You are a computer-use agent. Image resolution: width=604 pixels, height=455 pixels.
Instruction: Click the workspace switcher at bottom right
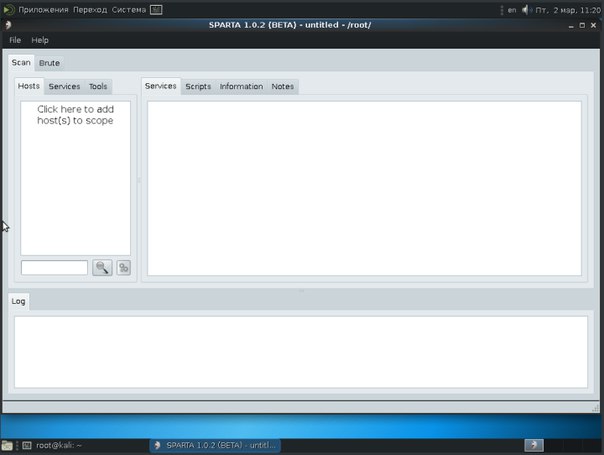click(535, 445)
